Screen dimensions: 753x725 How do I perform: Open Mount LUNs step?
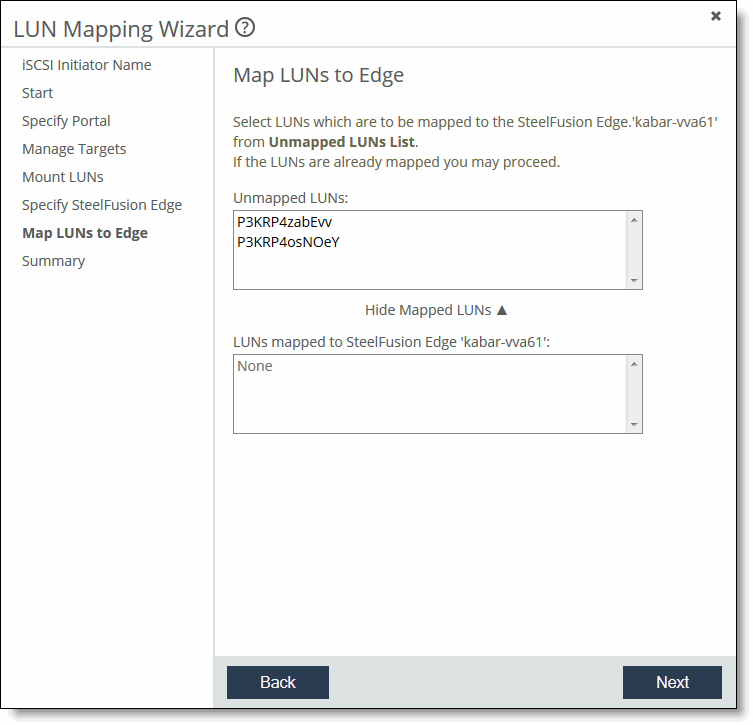pyautogui.click(x=62, y=177)
